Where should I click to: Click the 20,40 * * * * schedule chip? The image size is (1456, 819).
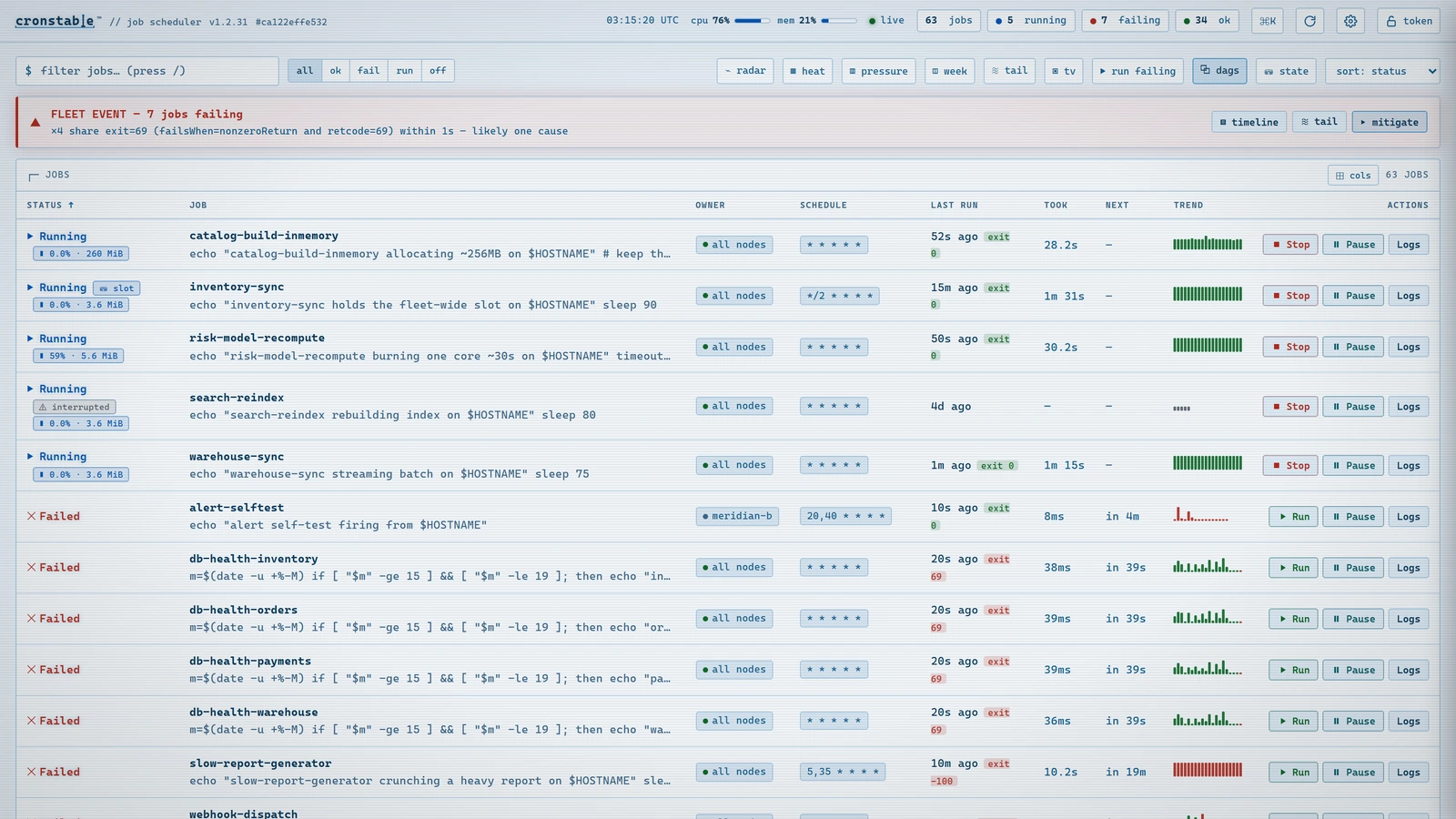click(846, 517)
